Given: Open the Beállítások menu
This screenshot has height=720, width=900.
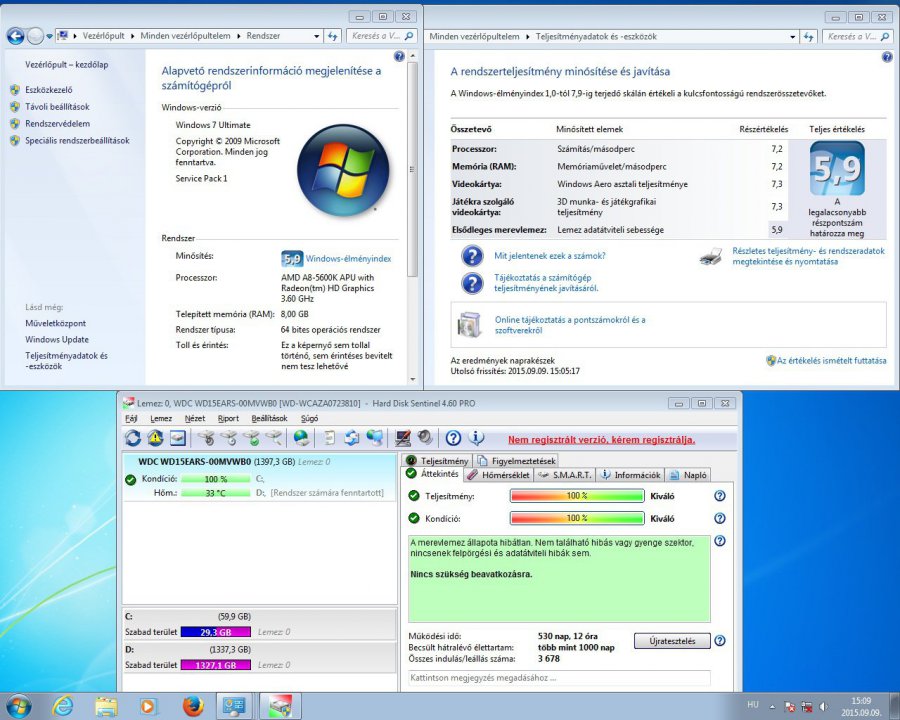Looking at the screenshot, I should coord(269,419).
